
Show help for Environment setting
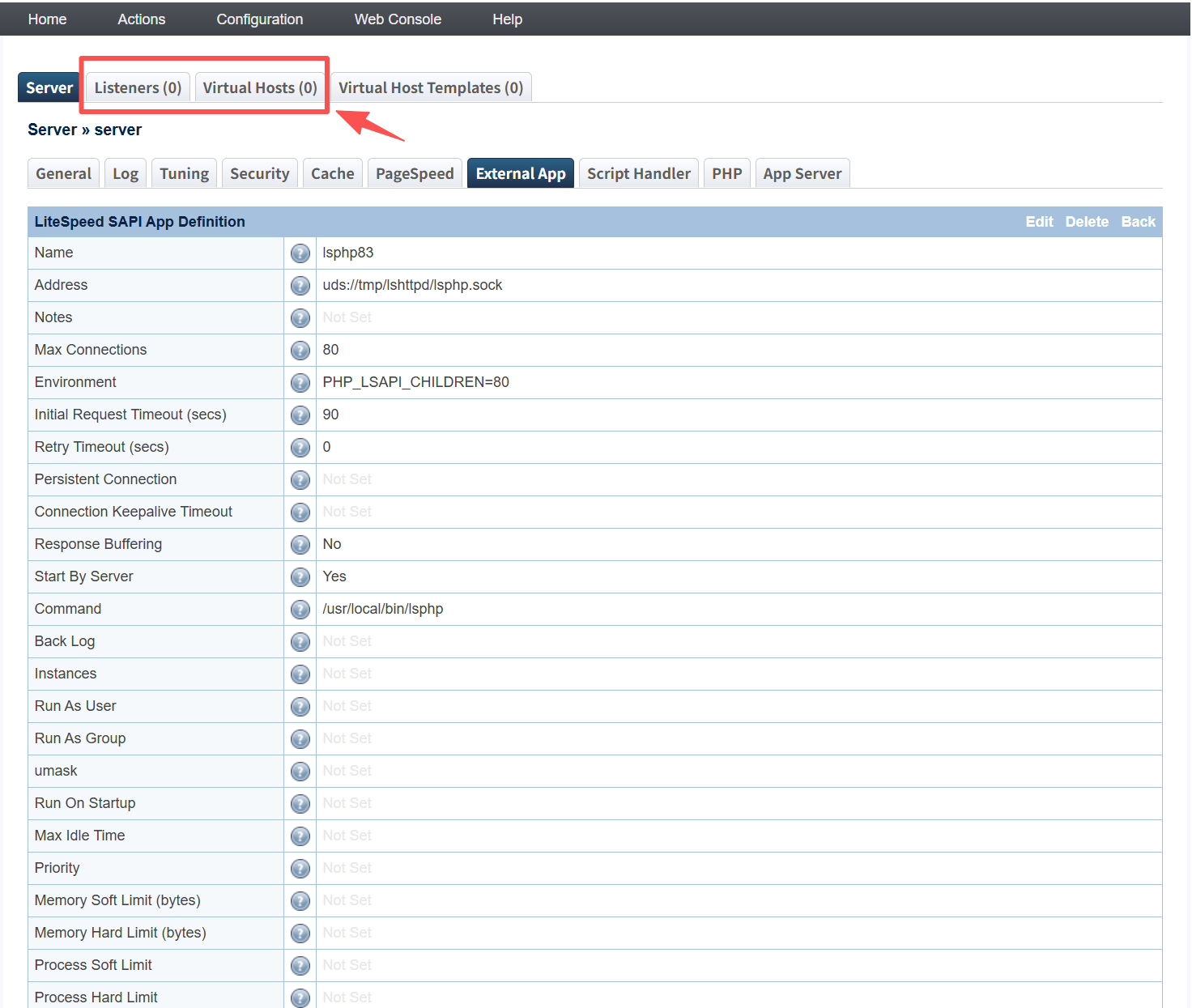pyautogui.click(x=300, y=383)
